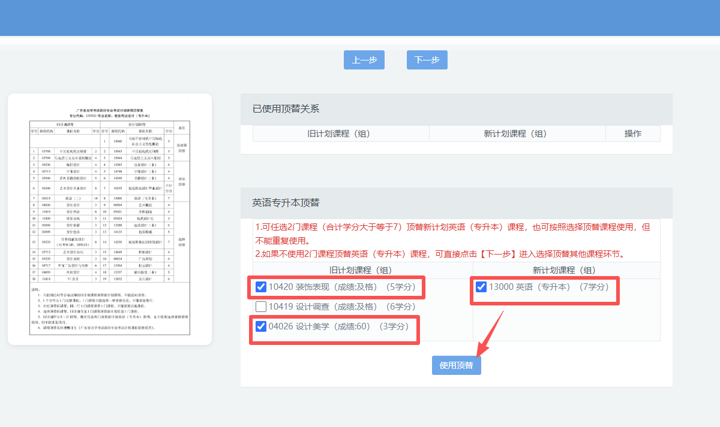The image size is (720, 427).
Task: Uncheck the 10420 装饰表现 course checkbox
Action: pos(261,287)
